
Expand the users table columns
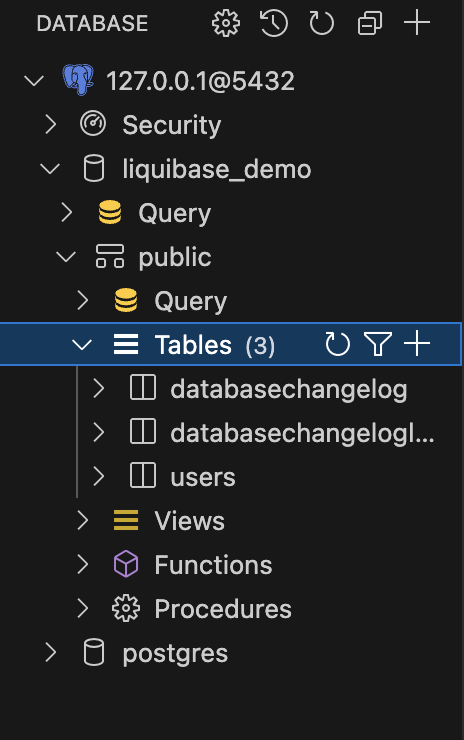point(98,477)
